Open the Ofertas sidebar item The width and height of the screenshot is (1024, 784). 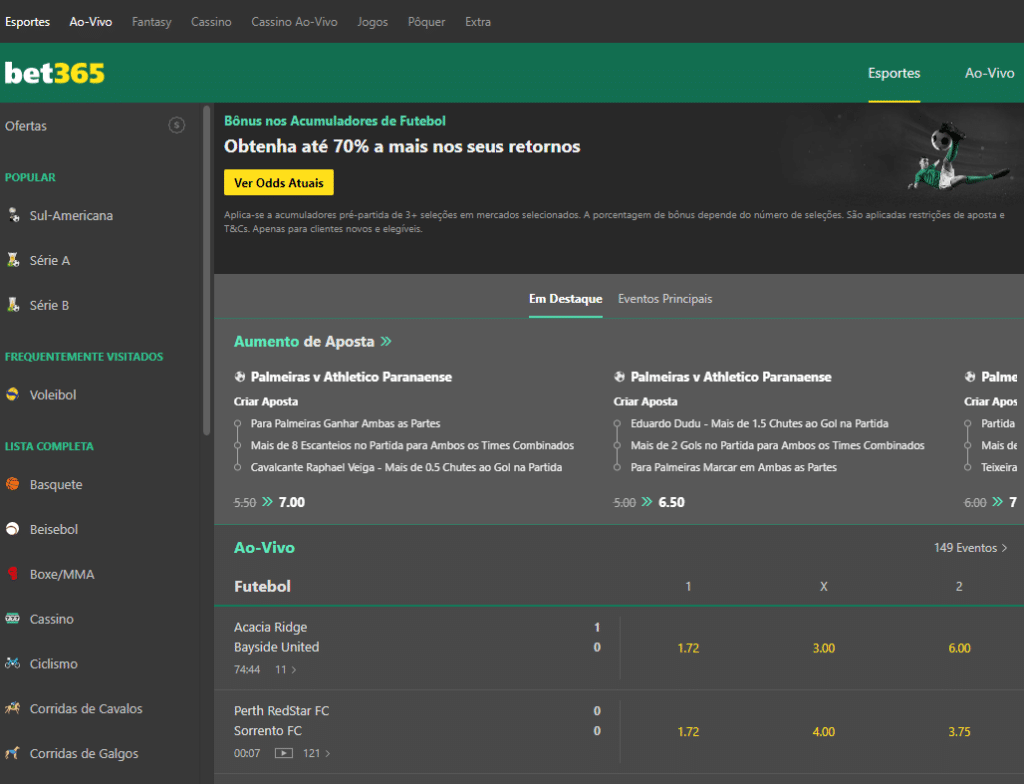(x=98, y=125)
